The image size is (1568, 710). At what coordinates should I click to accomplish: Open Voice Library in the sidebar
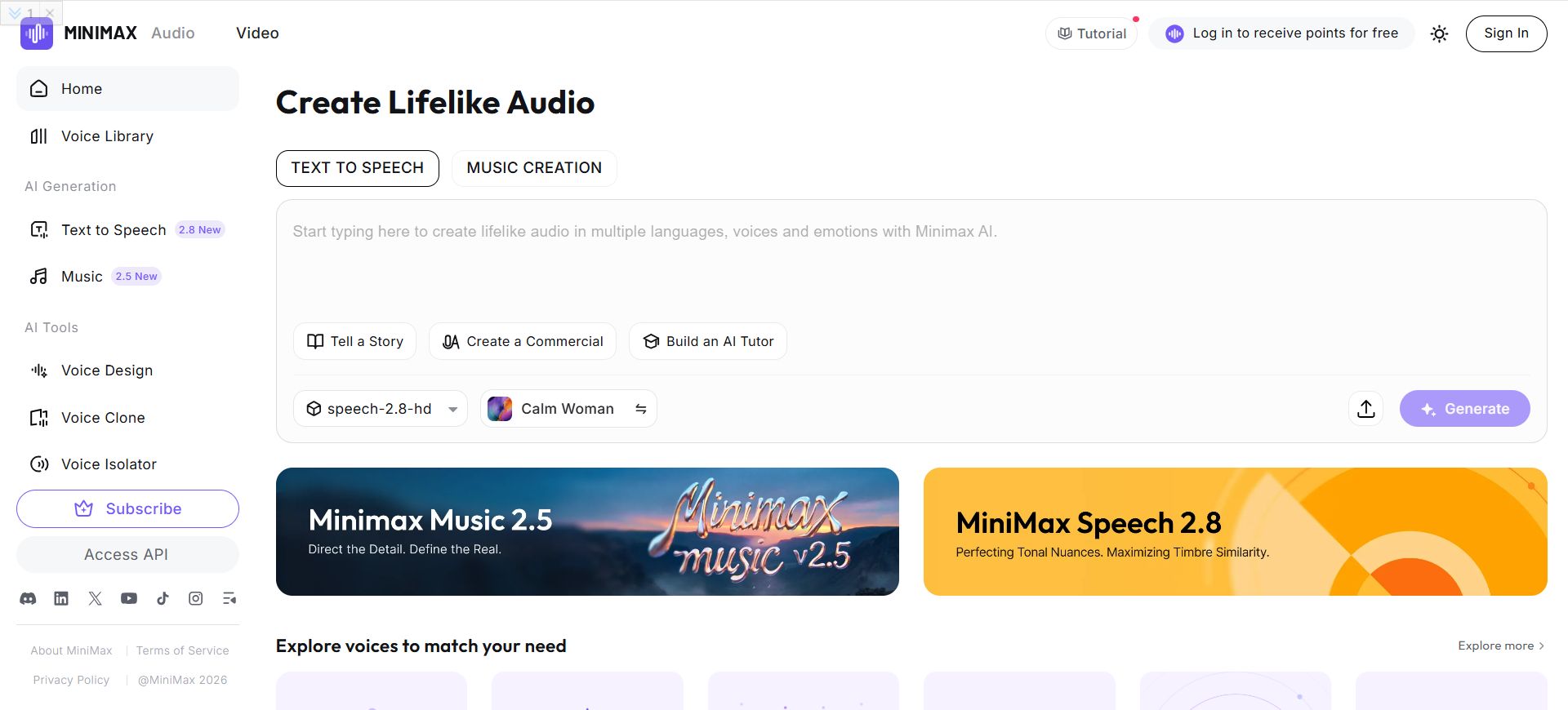coord(127,136)
